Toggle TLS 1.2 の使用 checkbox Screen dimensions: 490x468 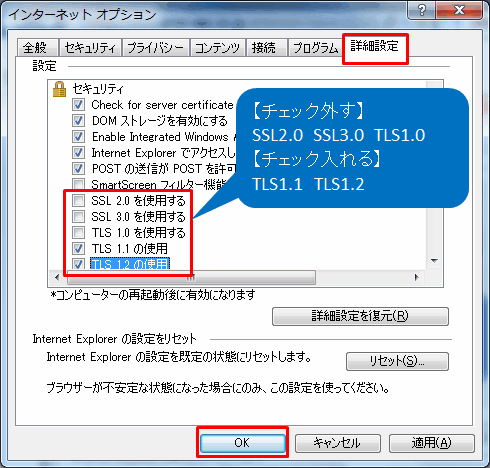point(78,264)
